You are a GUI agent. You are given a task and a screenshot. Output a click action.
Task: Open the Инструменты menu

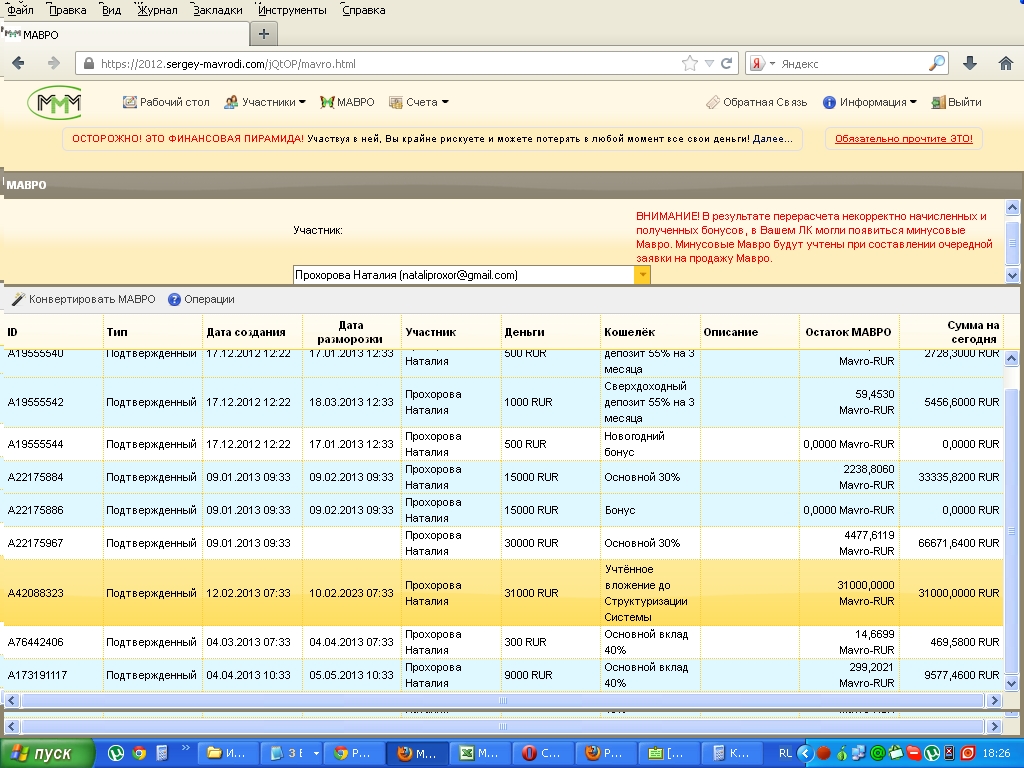(x=292, y=10)
